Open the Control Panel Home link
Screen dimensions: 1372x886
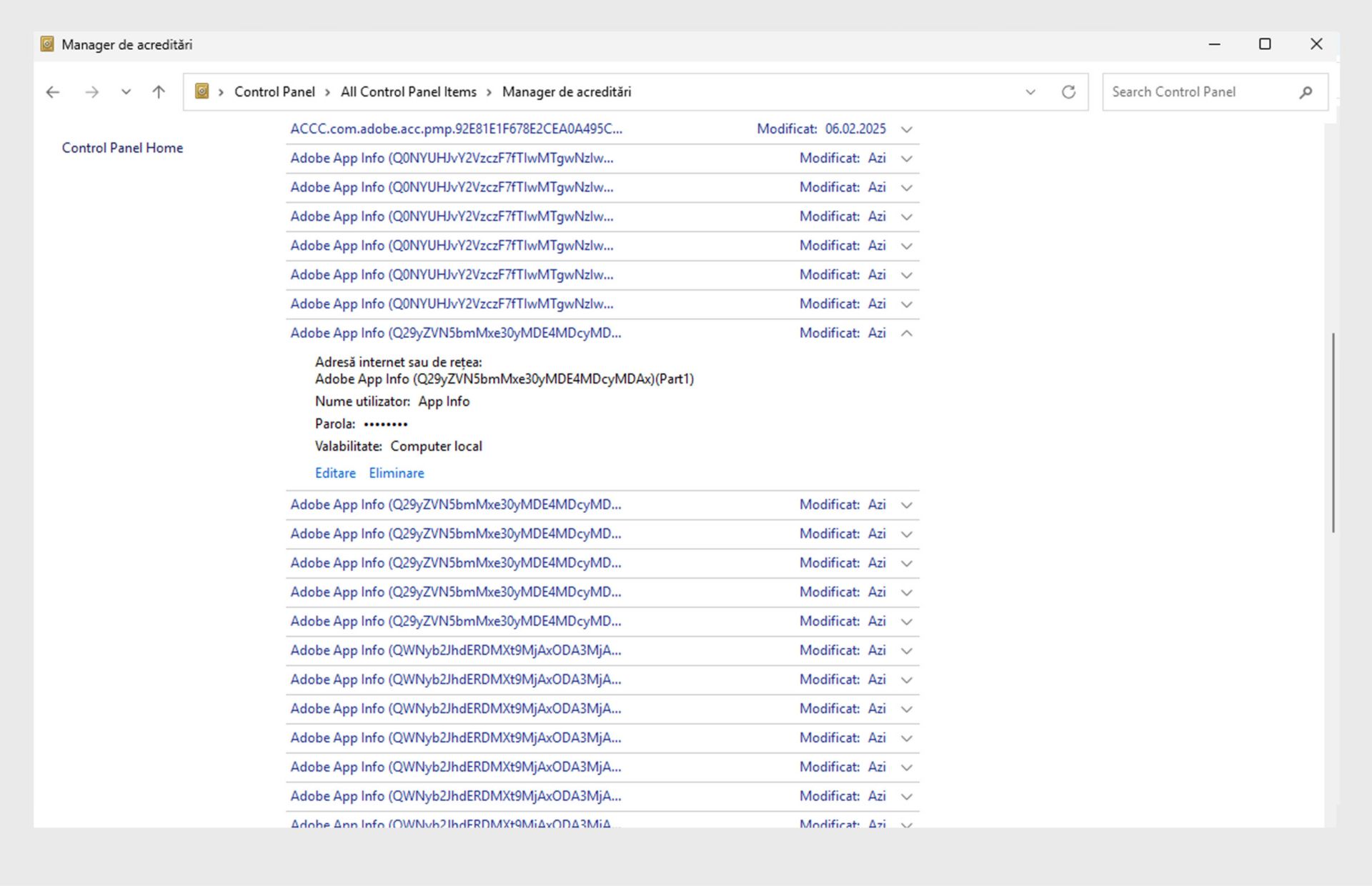[x=122, y=148]
